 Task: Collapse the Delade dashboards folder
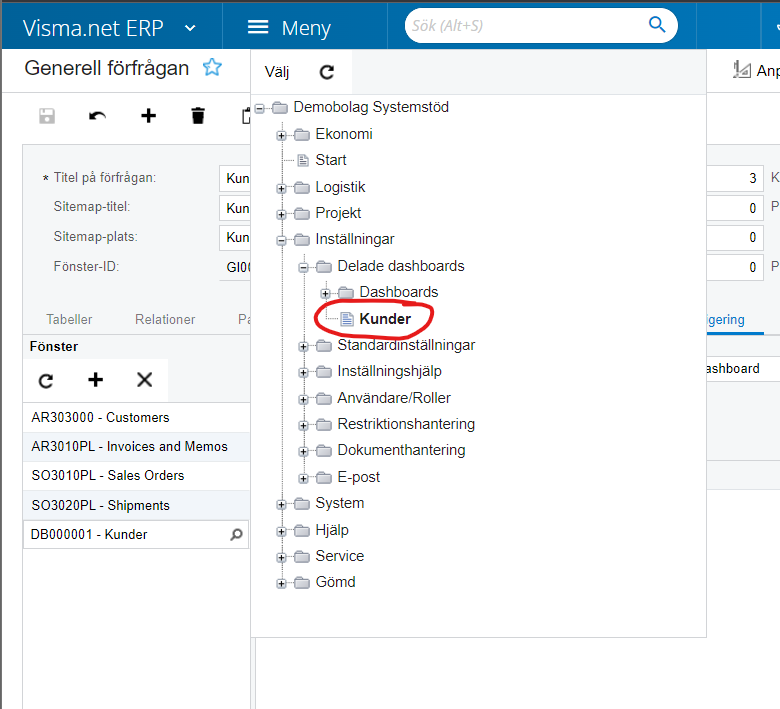(x=303, y=268)
